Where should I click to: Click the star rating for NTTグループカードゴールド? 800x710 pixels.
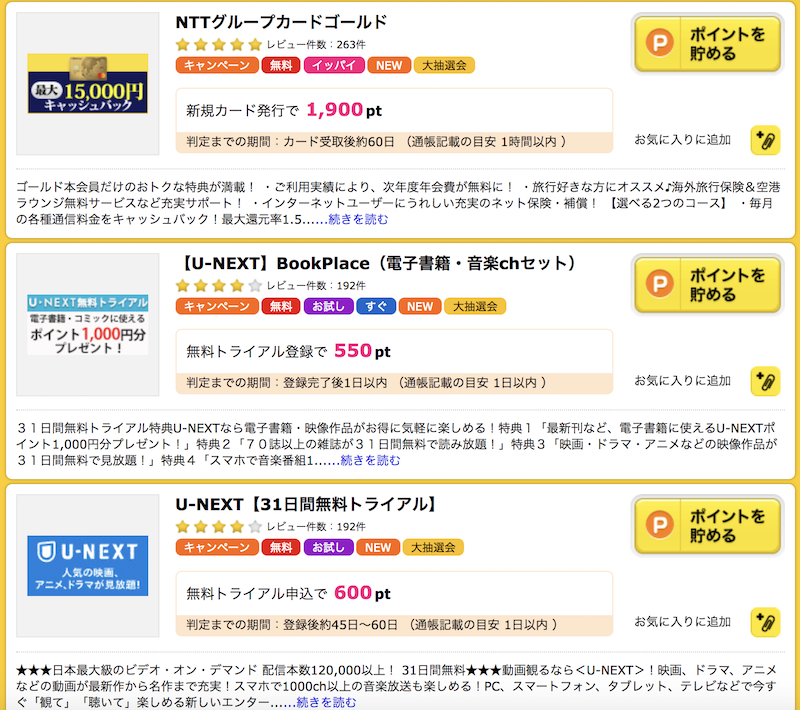(218, 45)
